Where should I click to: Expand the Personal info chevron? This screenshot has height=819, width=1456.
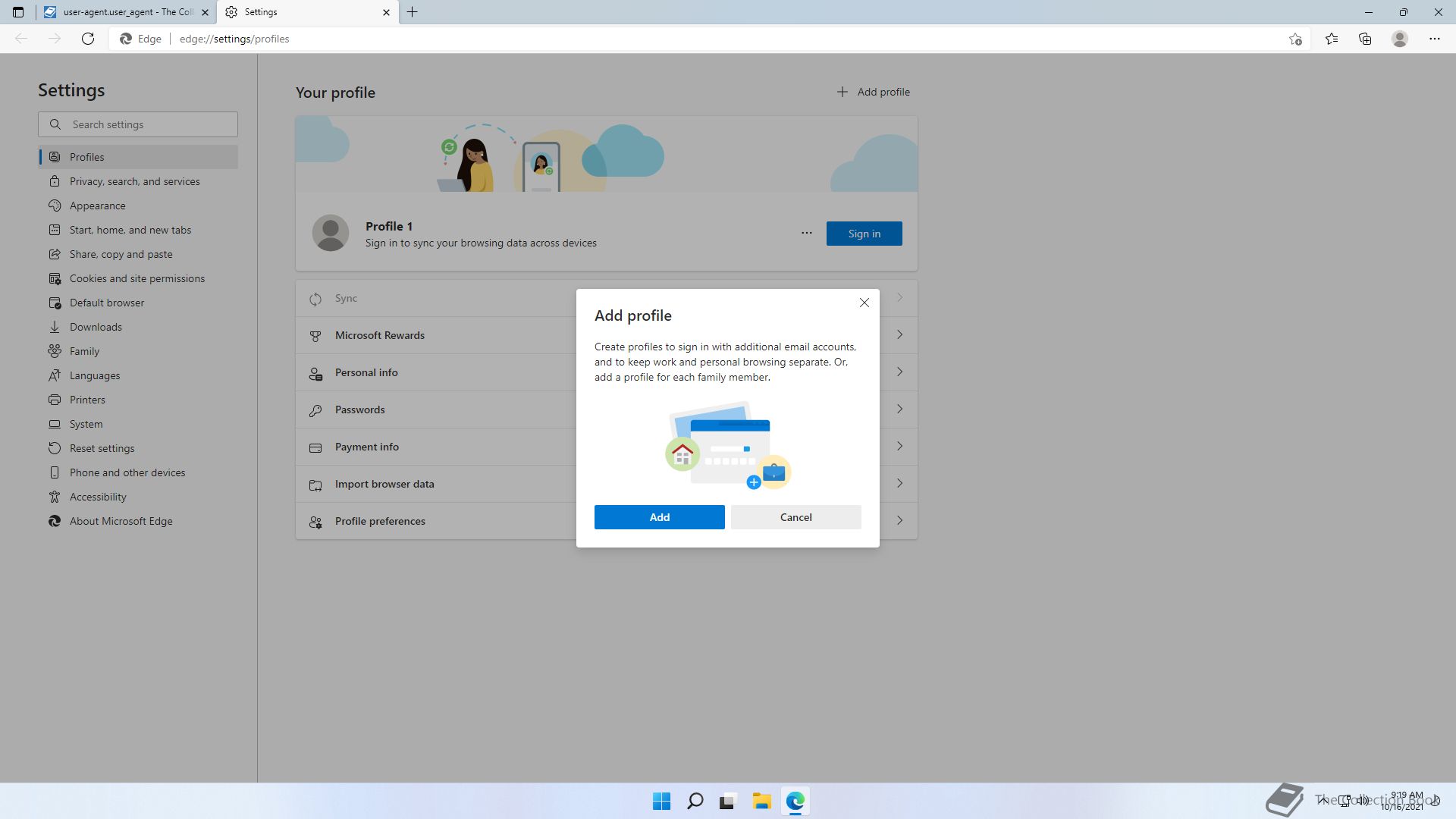coord(899,372)
